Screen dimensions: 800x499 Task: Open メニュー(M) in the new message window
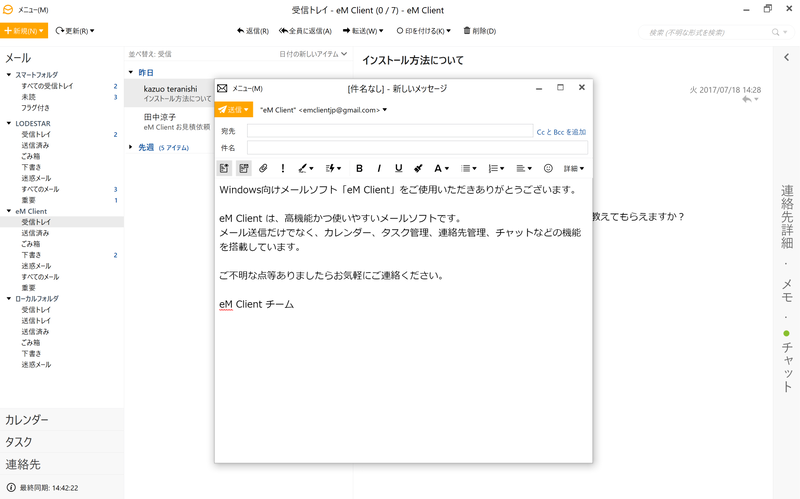coord(247,88)
